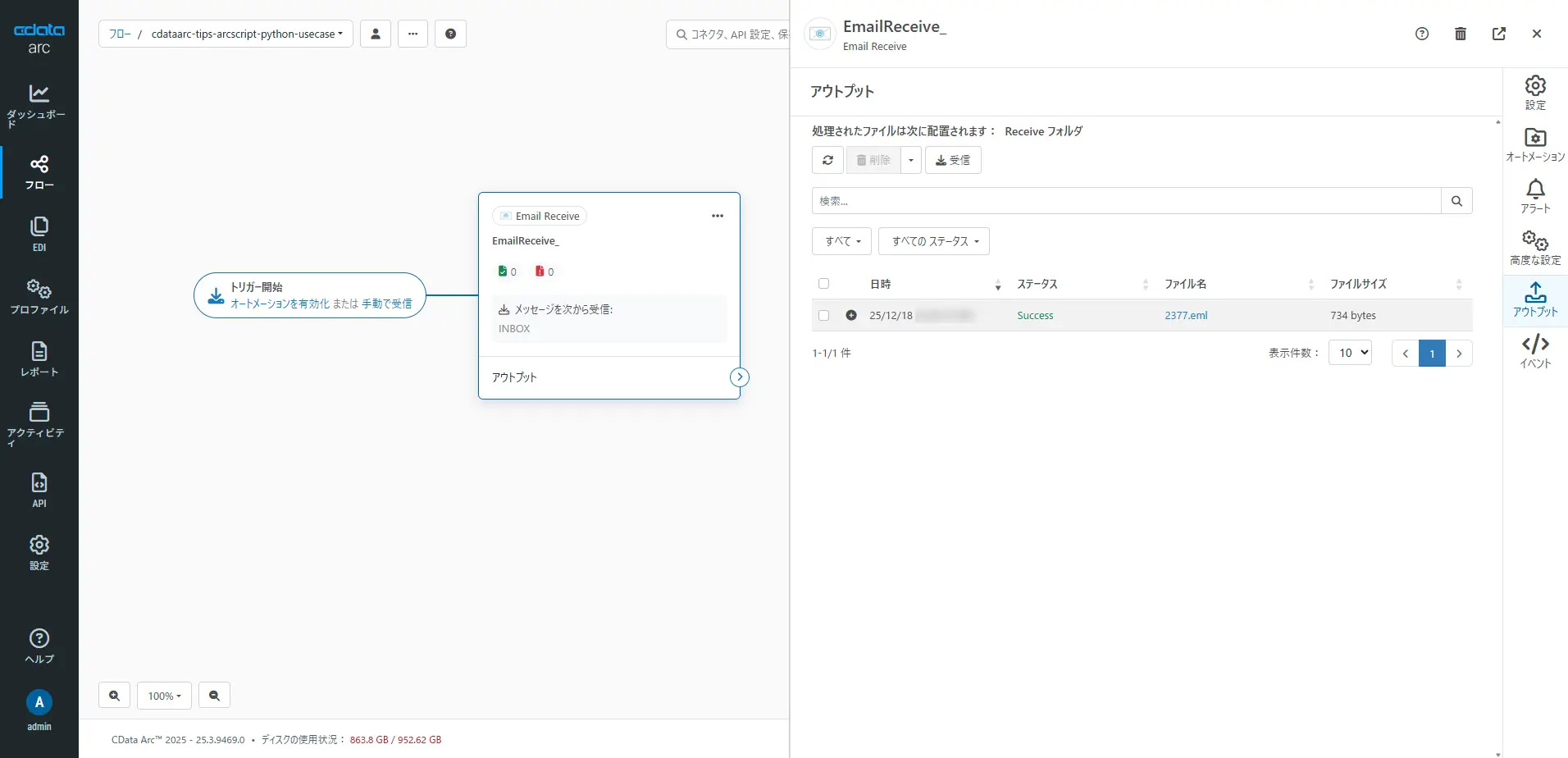1568x758 pixels.
Task: Open the flow ellipsis menu in toolbar
Action: tap(413, 34)
